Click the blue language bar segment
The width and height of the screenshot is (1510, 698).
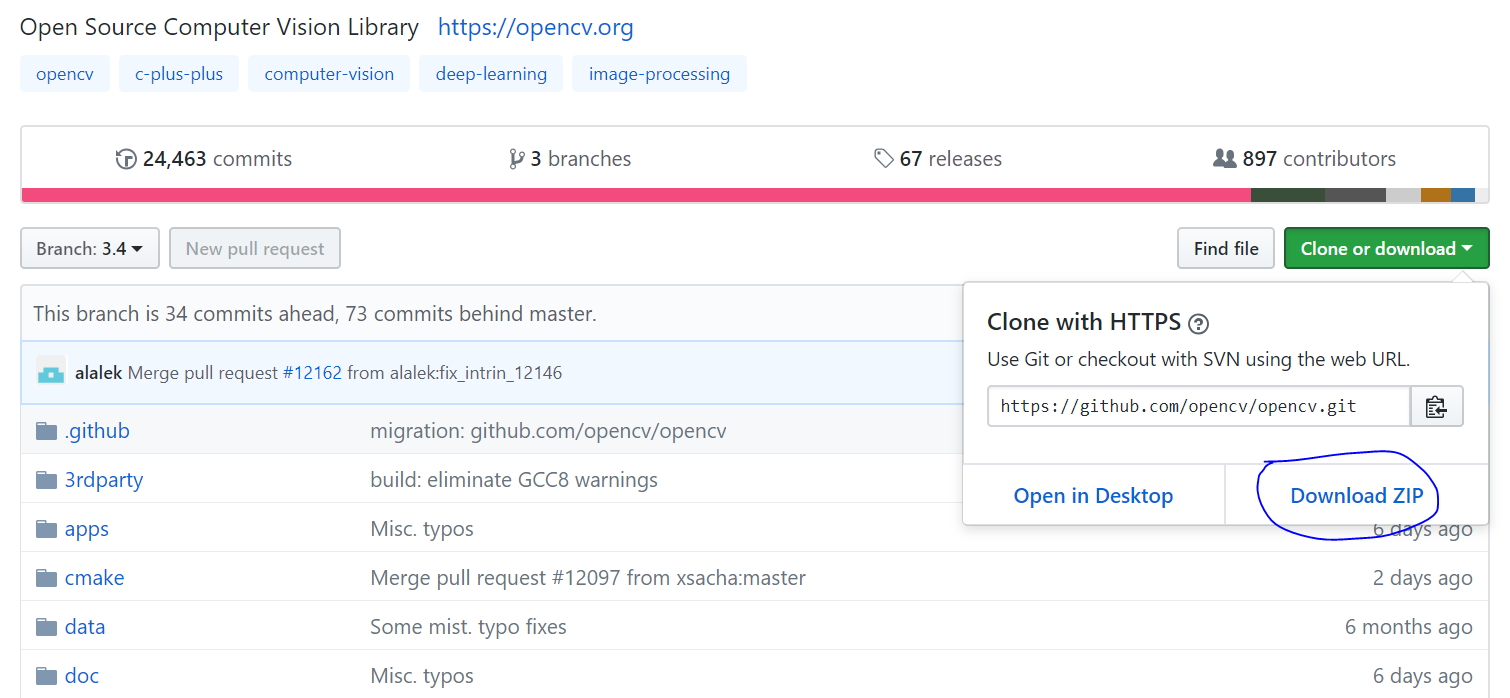(1463, 195)
